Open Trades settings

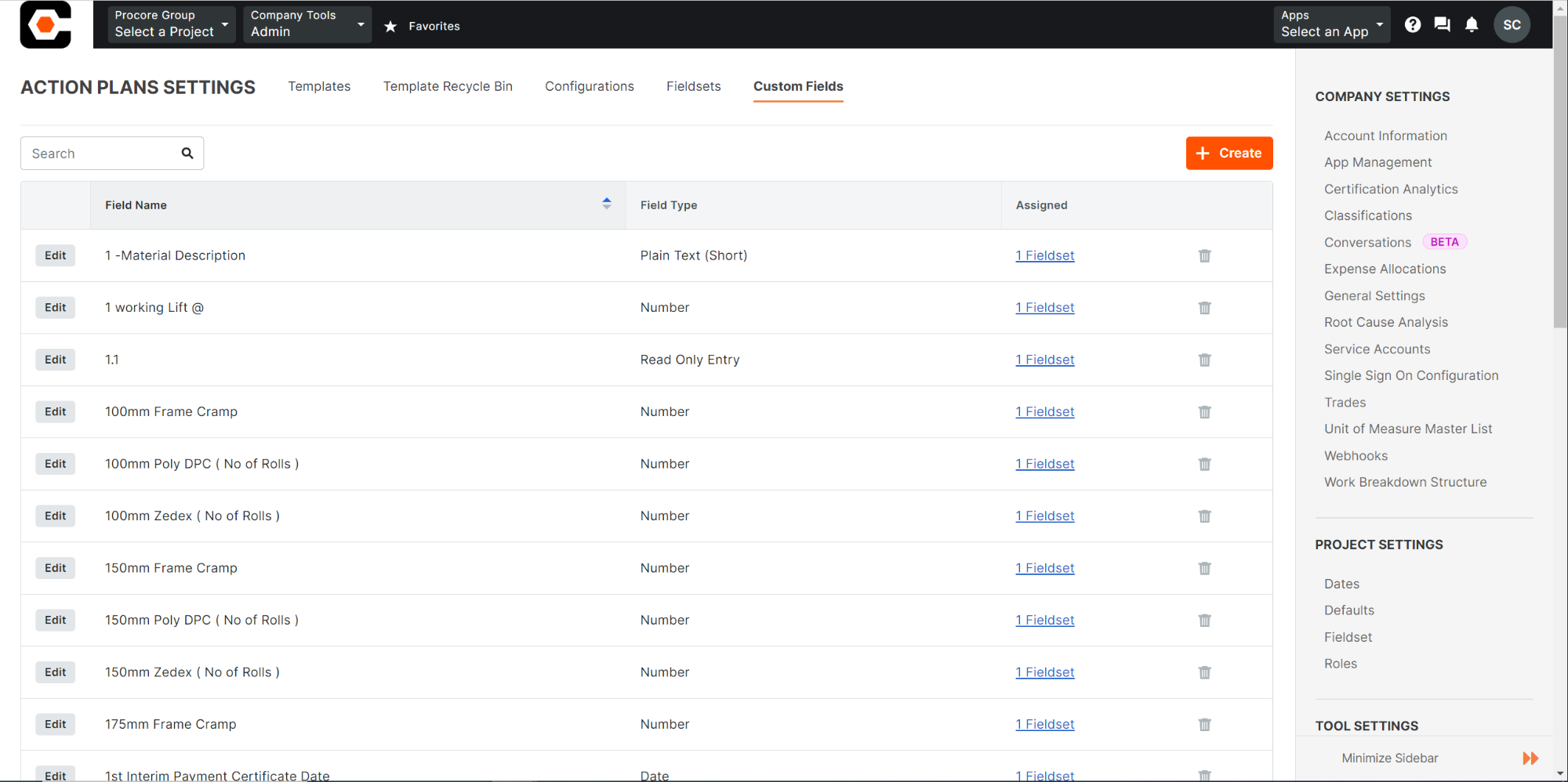click(1345, 402)
